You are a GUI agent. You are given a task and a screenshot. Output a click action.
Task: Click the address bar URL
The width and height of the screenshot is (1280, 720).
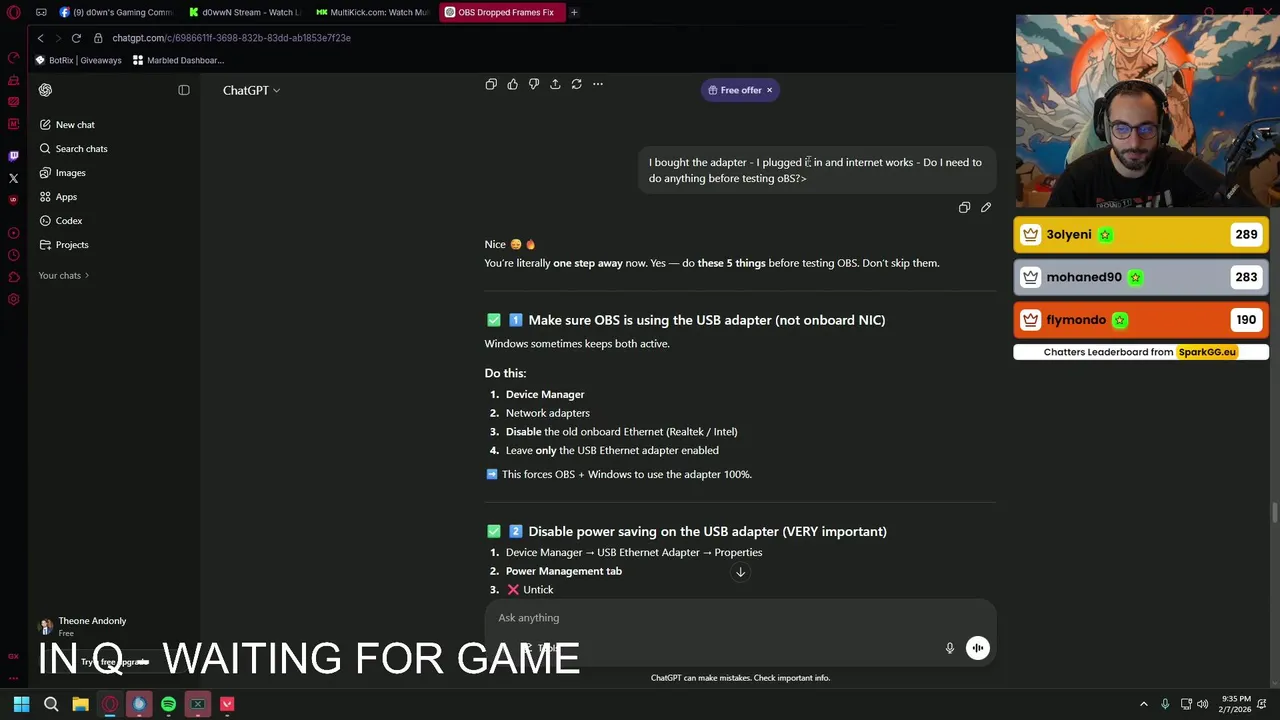pyautogui.click(x=231, y=38)
